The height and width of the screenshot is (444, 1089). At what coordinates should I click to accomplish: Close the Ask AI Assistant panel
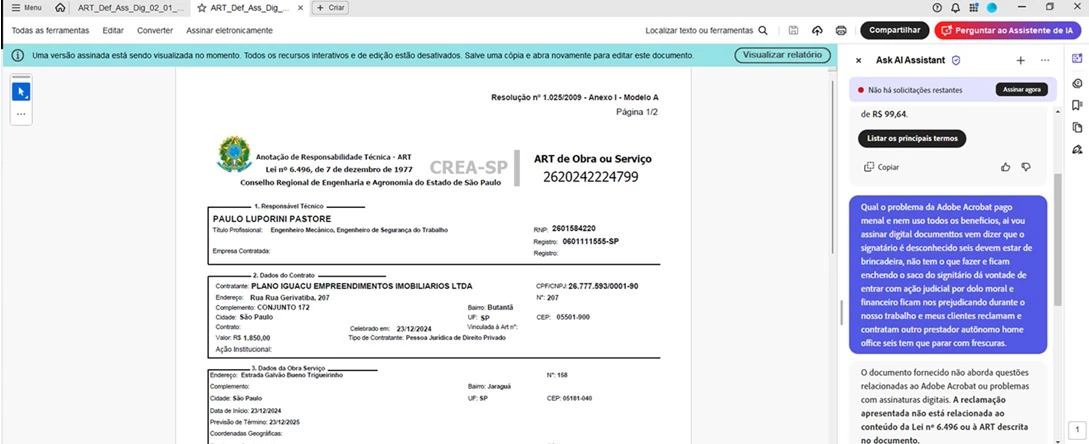pyautogui.click(x=858, y=60)
